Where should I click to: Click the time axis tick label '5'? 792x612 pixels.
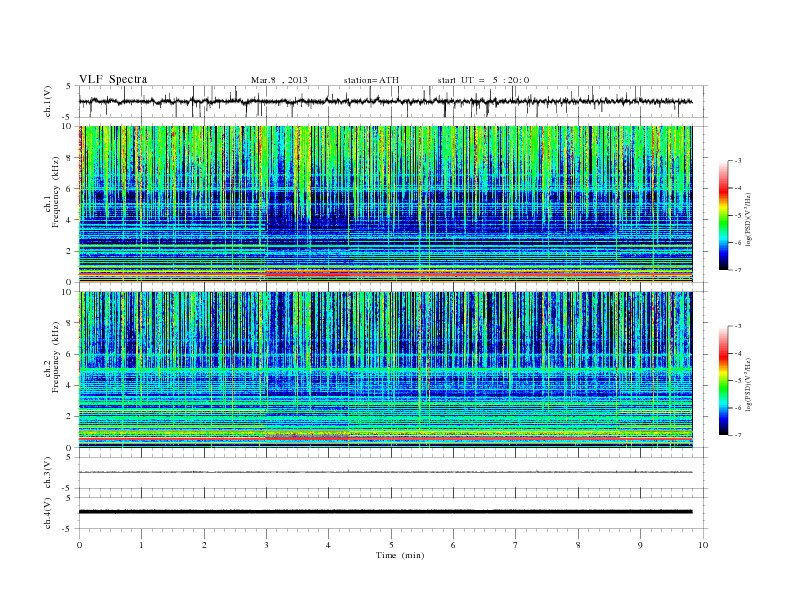pyautogui.click(x=391, y=545)
